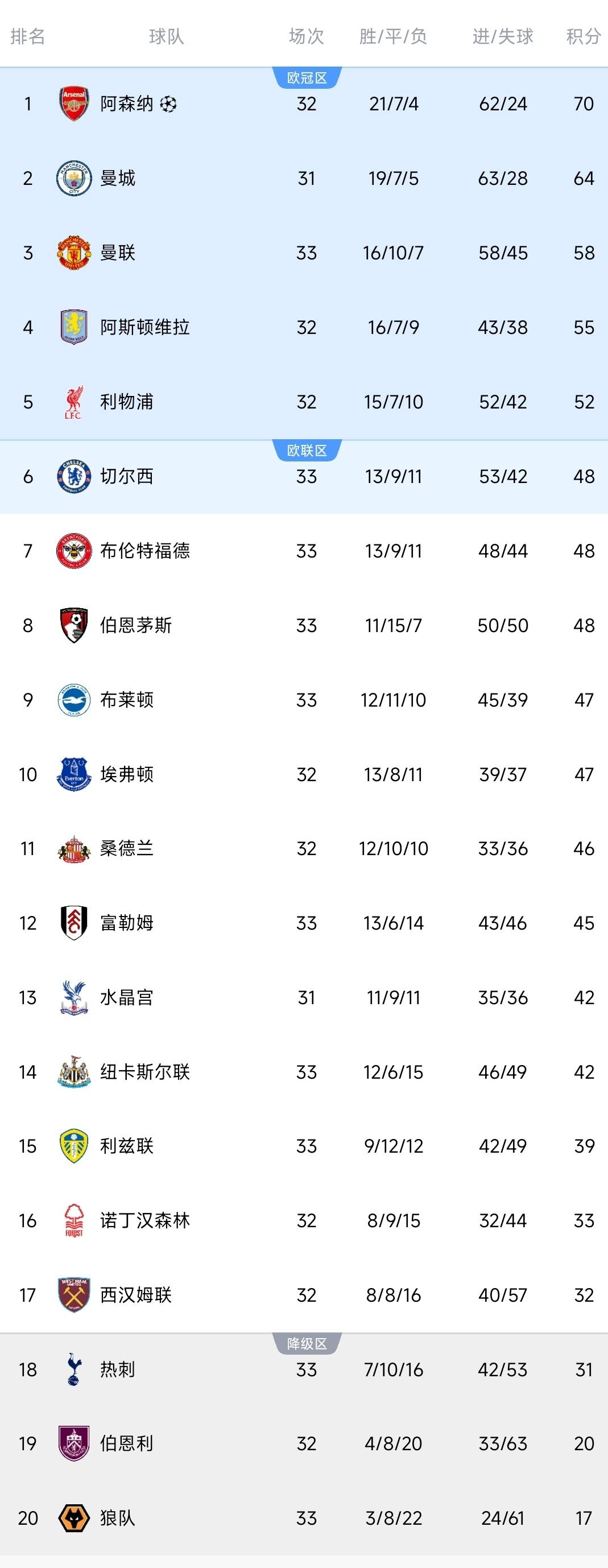Click the 纽卡斯尔联 team name
The width and height of the screenshot is (608, 1568).
[145, 1072]
